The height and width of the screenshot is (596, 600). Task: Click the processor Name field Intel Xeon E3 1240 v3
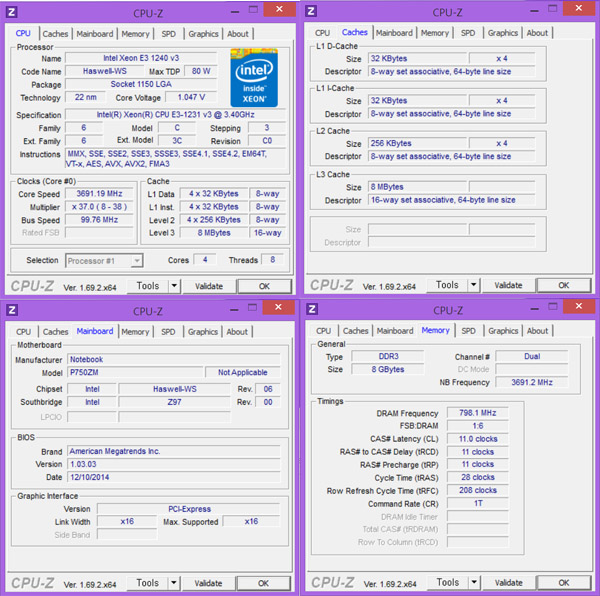coord(141,58)
